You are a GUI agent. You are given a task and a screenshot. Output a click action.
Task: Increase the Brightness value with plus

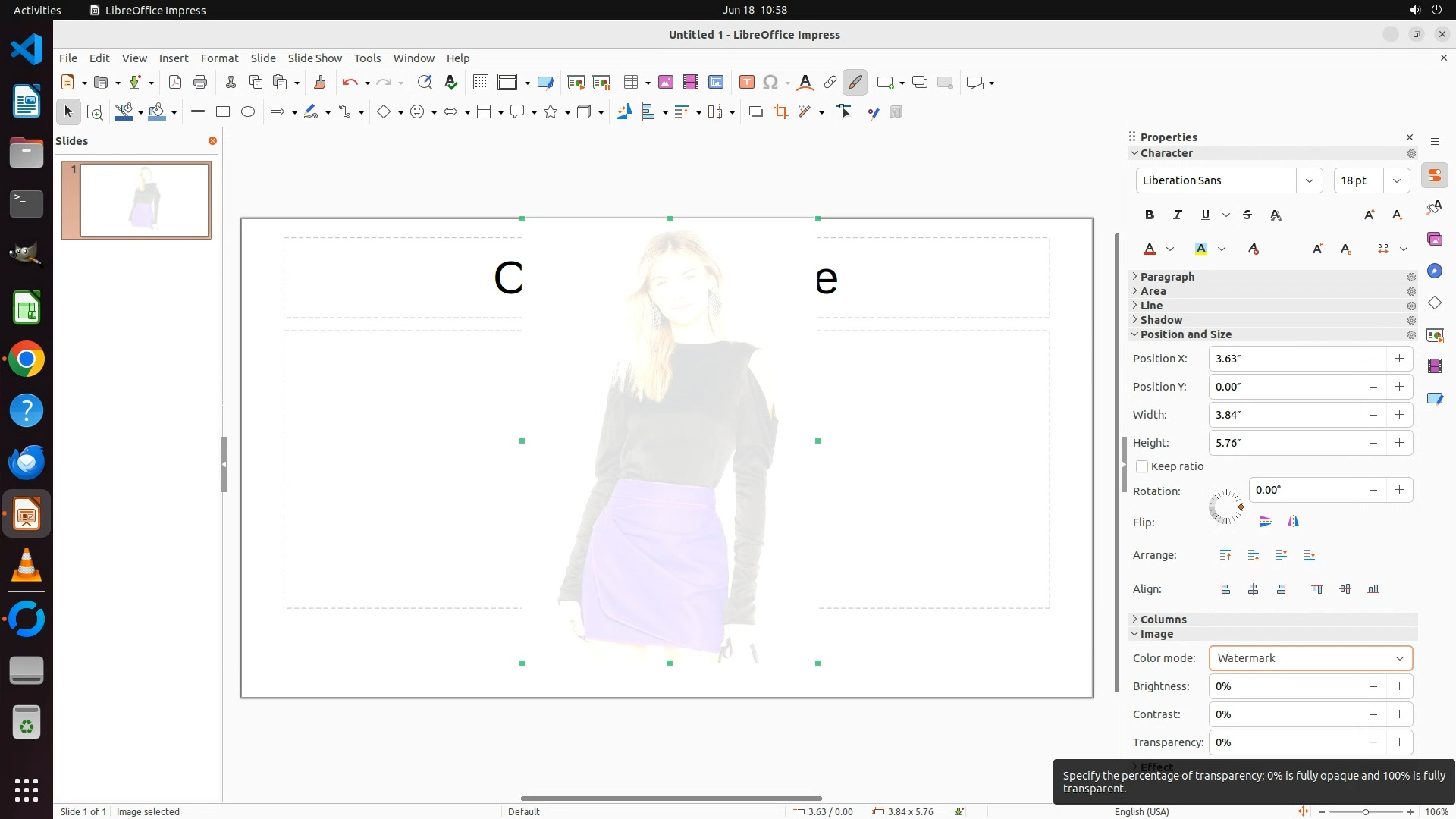click(1399, 686)
